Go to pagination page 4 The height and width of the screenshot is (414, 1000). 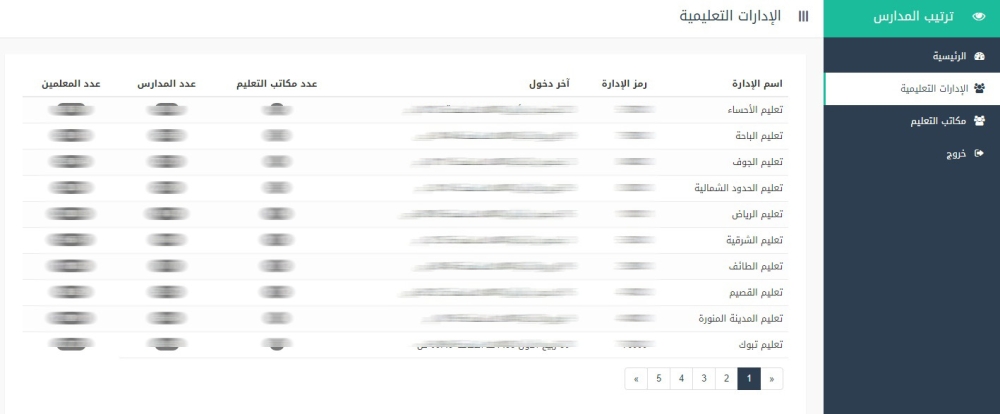(680, 379)
